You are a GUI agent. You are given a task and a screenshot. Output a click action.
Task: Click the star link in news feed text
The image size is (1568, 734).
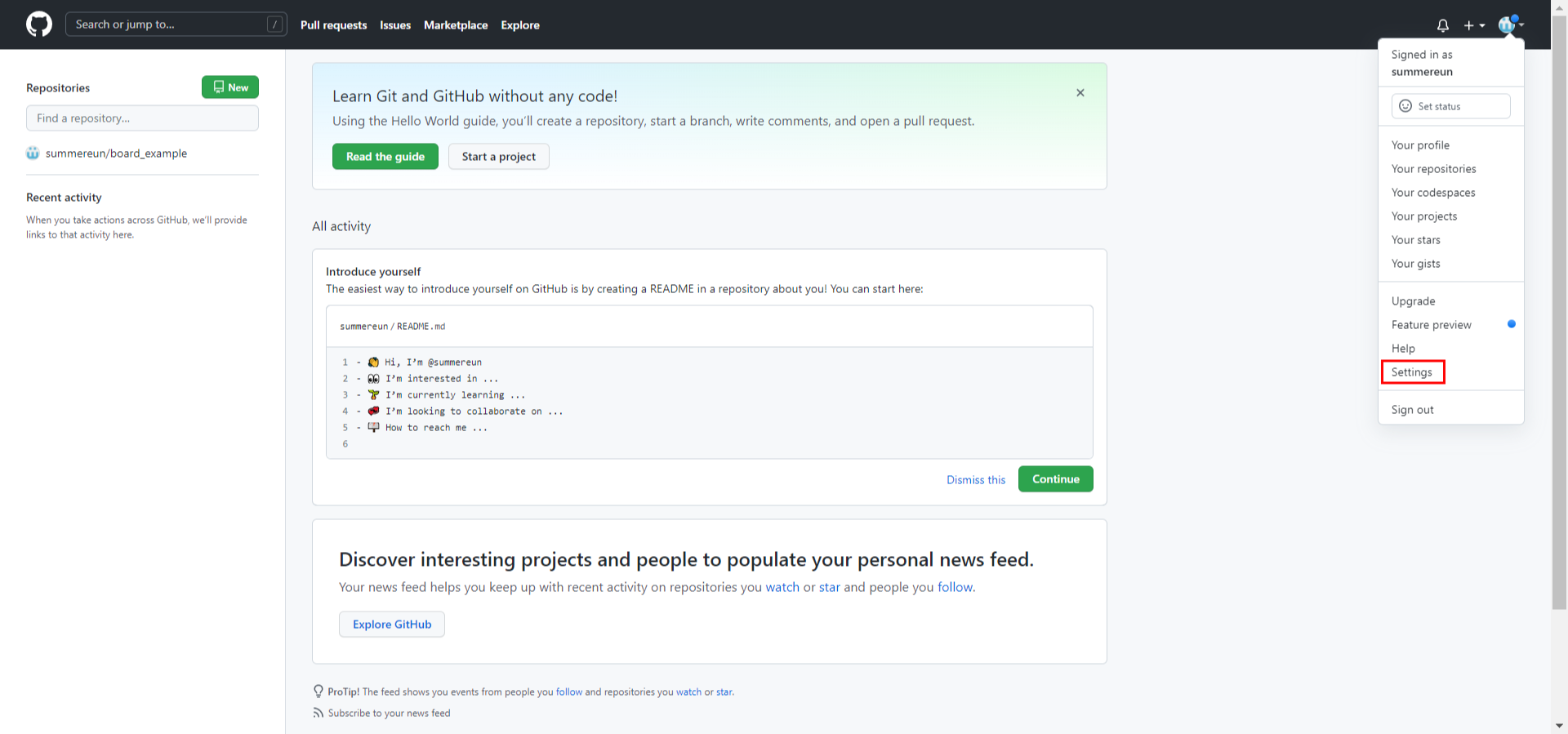point(830,587)
